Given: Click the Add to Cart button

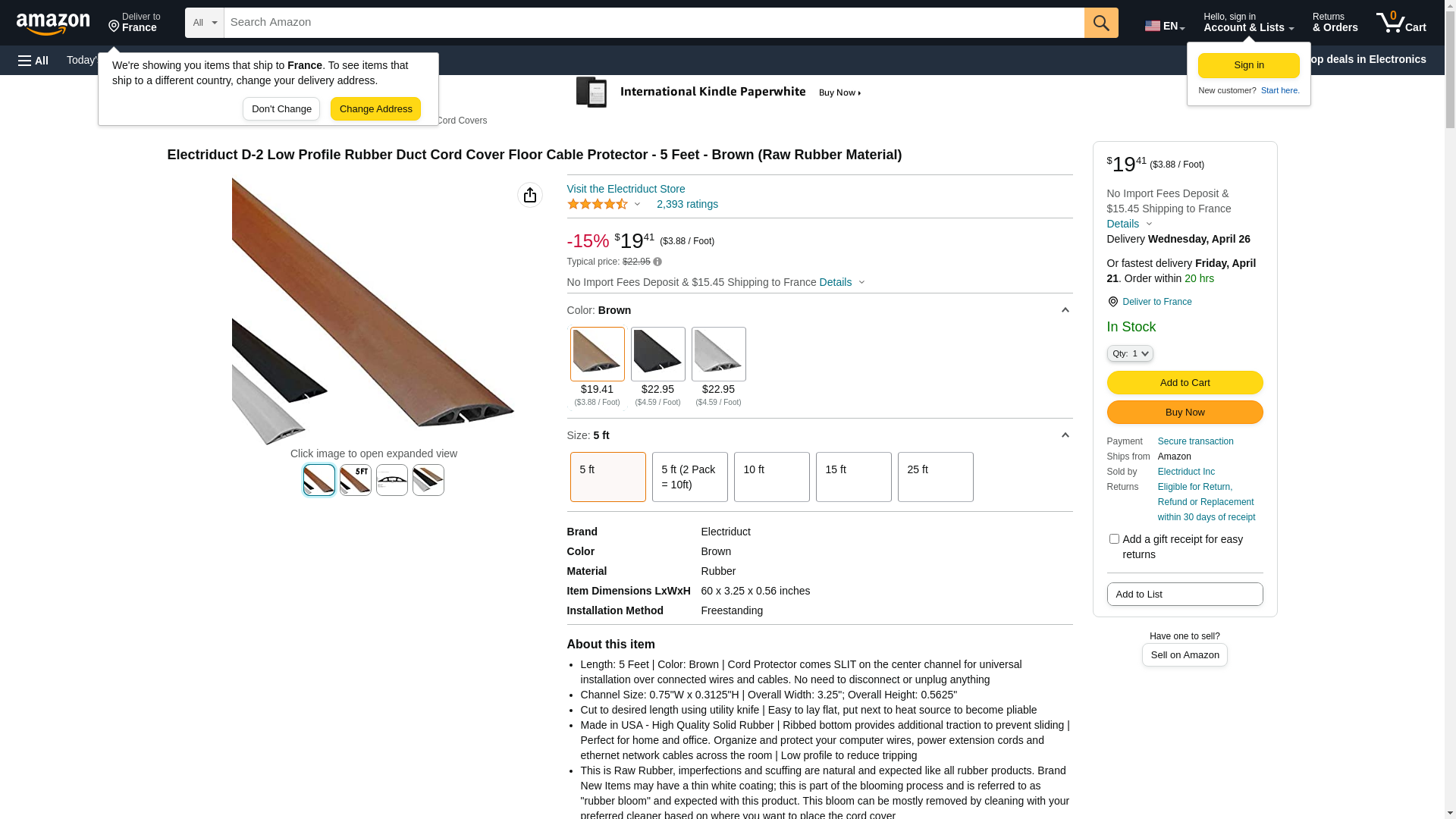Looking at the screenshot, I should coord(1185,383).
